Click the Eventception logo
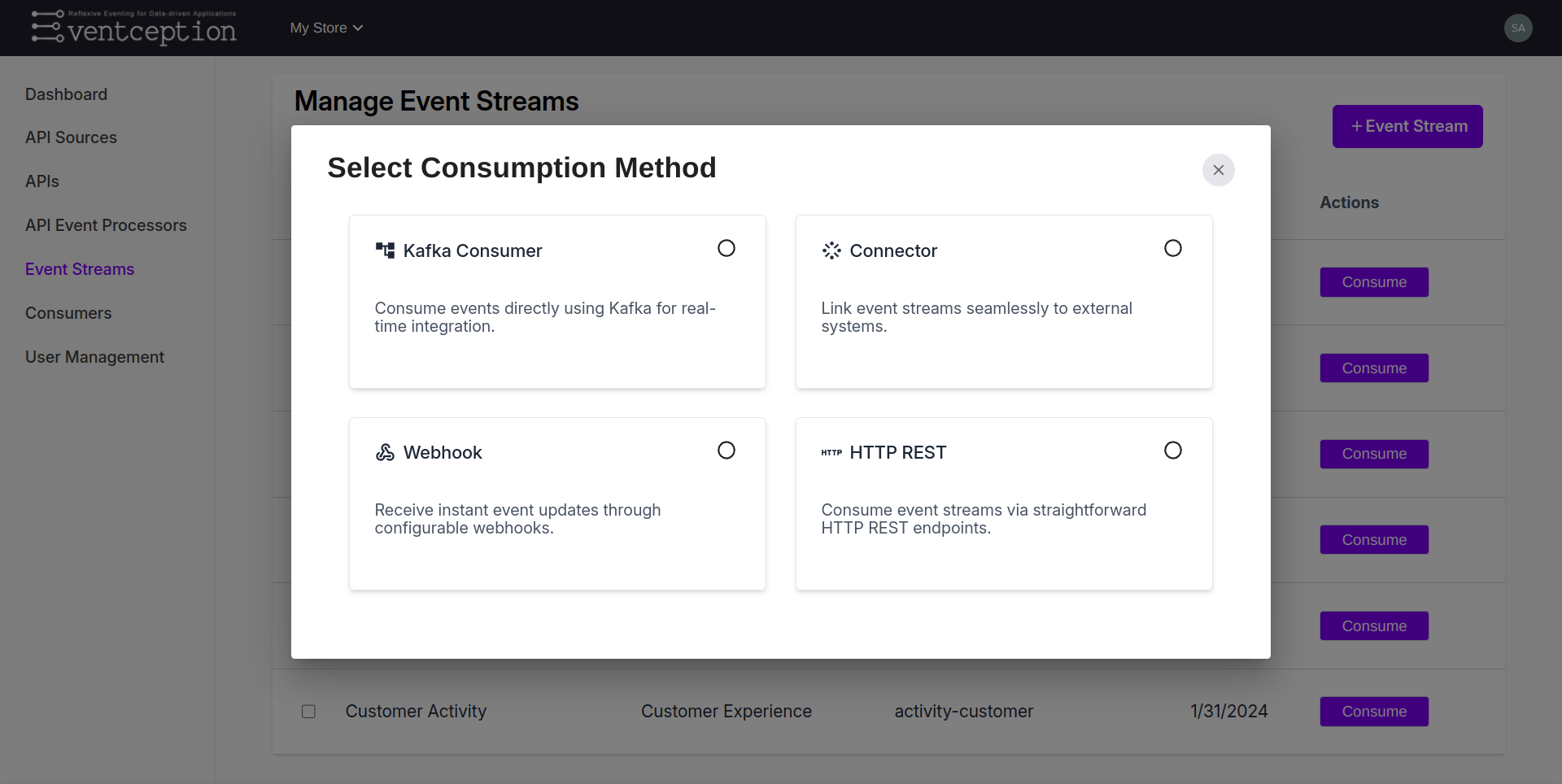Screen dimensions: 1562x784 134,28
